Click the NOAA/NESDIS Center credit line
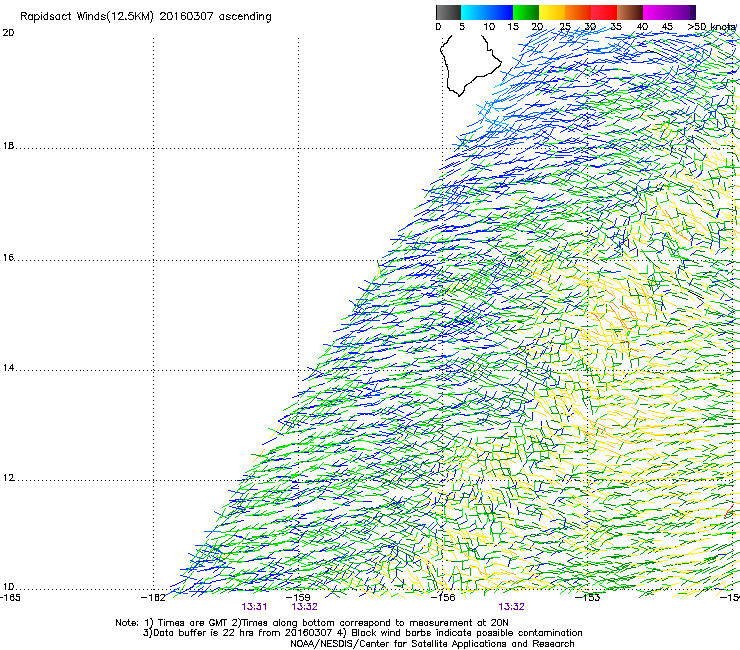Screen dimensions: 740x650 click(432, 644)
